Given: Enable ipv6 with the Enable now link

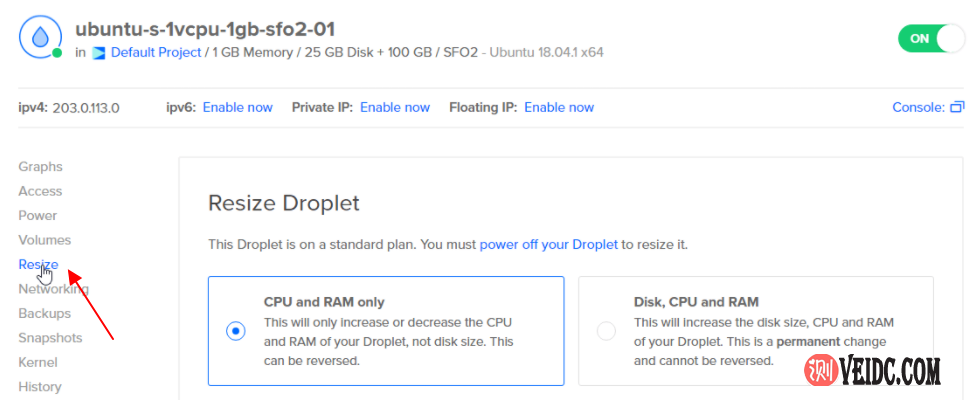Looking at the screenshot, I should (x=238, y=107).
